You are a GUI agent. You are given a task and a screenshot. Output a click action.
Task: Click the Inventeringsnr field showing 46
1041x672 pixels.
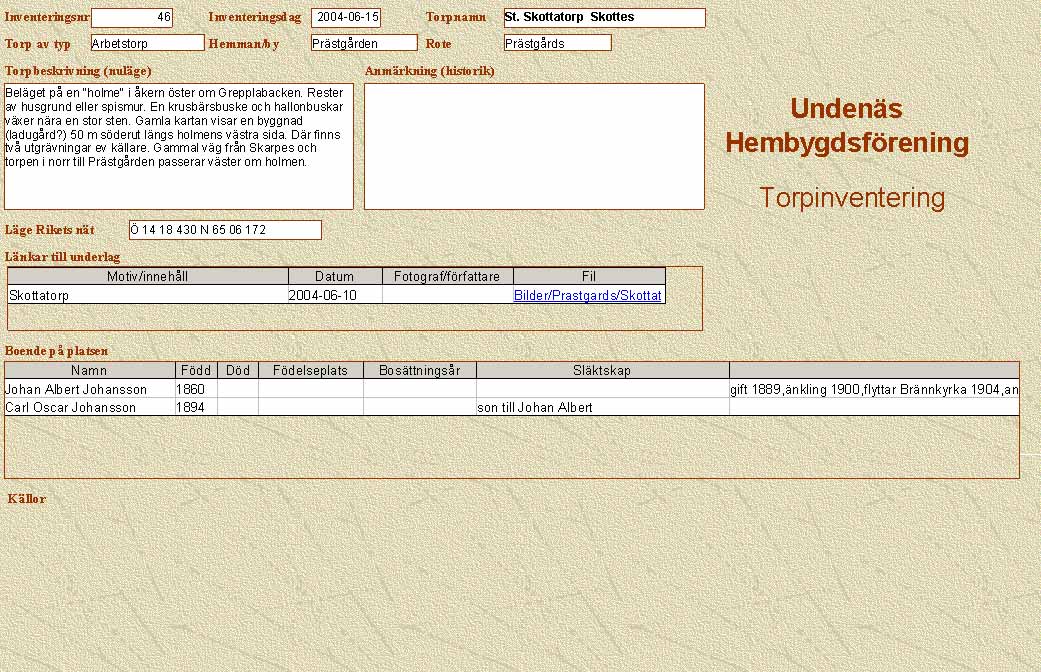(132, 18)
